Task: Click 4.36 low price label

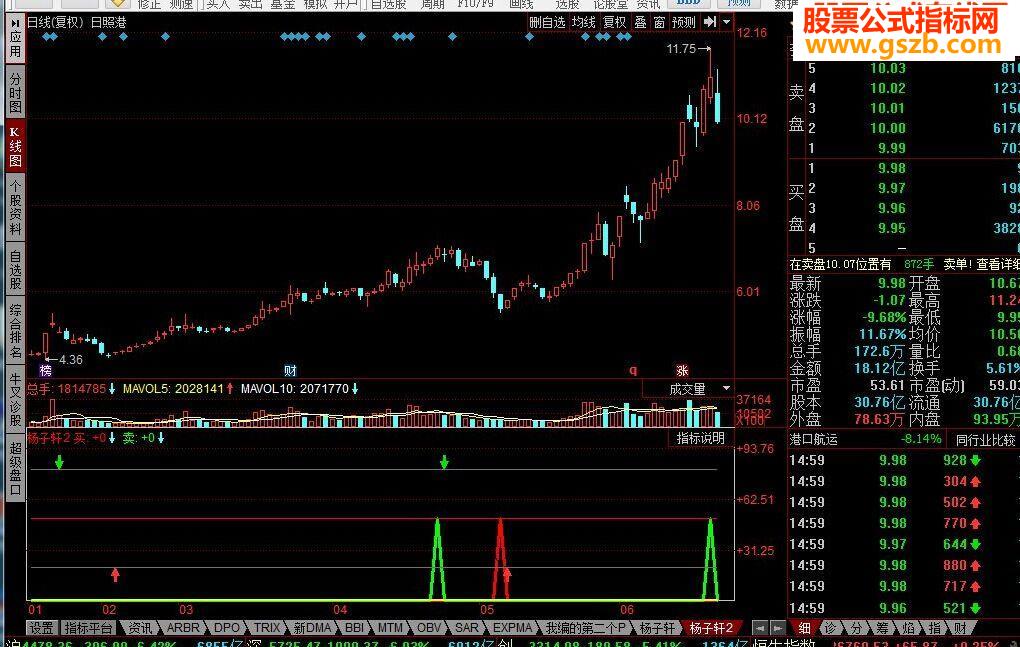Action: [x=70, y=360]
